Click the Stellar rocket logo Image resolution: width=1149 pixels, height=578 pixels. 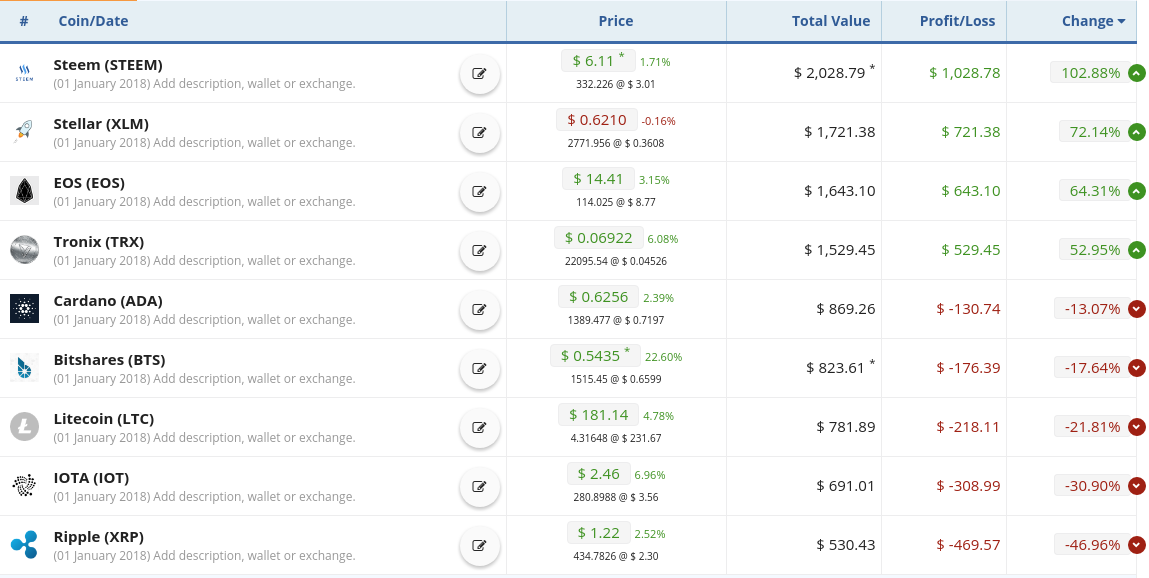24,132
